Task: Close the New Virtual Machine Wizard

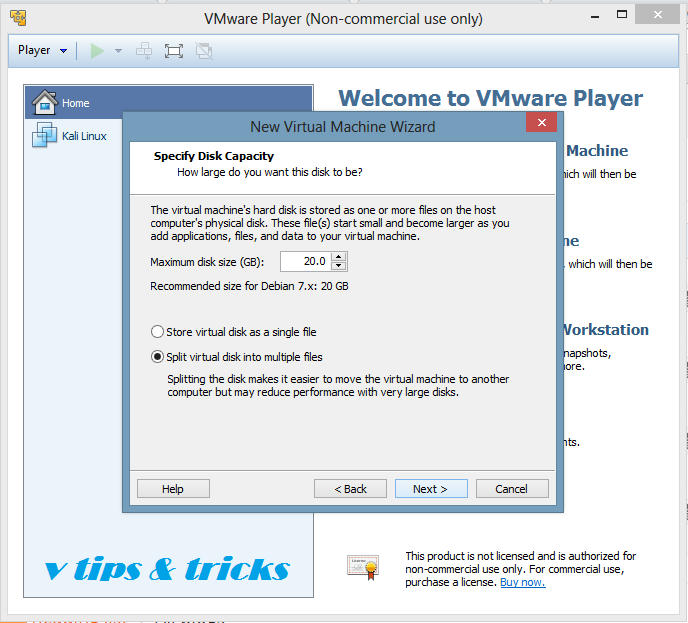Action: pos(541,122)
